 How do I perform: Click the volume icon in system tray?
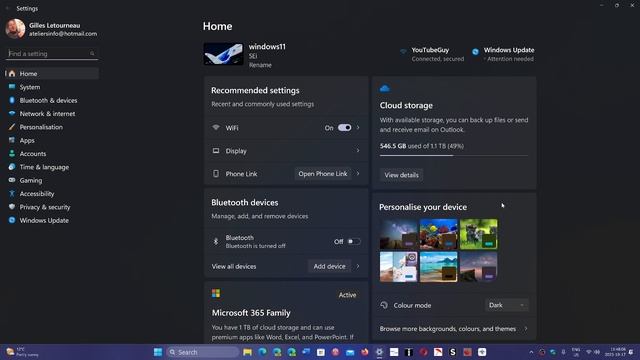(597, 352)
